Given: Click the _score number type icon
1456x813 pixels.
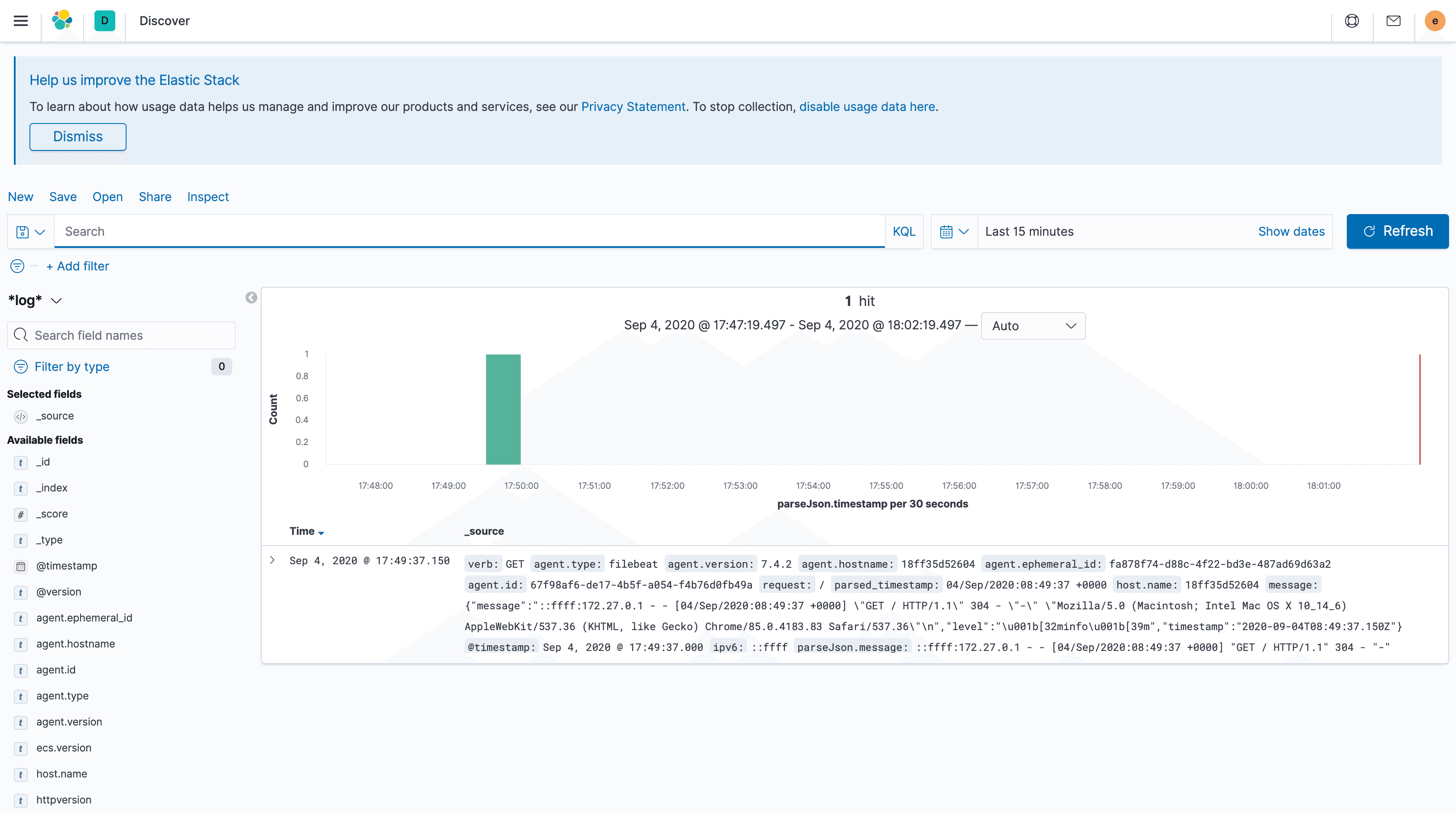Looking at the screenshot, I should [x=21, y=514].
